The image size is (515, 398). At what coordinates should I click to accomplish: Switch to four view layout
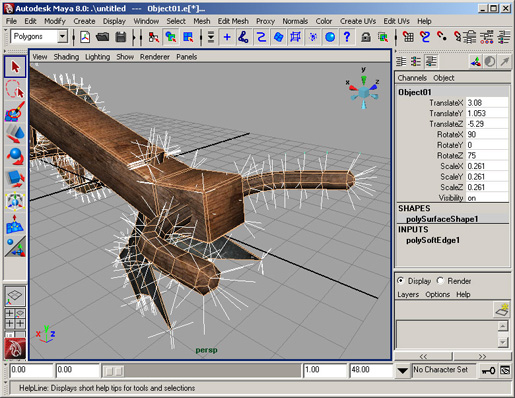(x=15, y=318)
